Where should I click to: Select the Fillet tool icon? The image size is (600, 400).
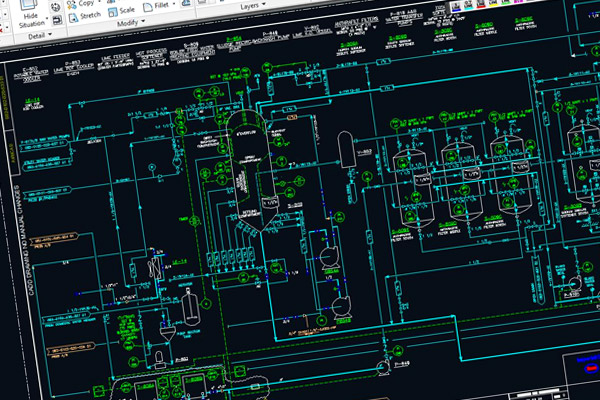[148, 7]
